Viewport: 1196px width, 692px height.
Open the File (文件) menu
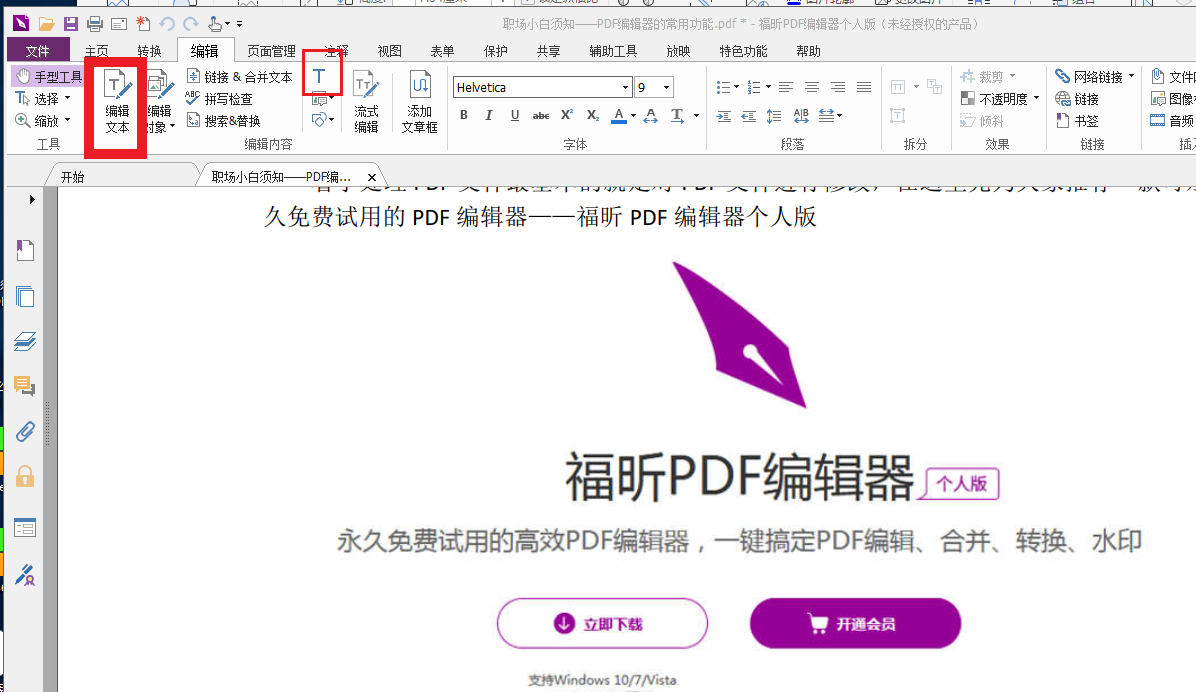37,51
